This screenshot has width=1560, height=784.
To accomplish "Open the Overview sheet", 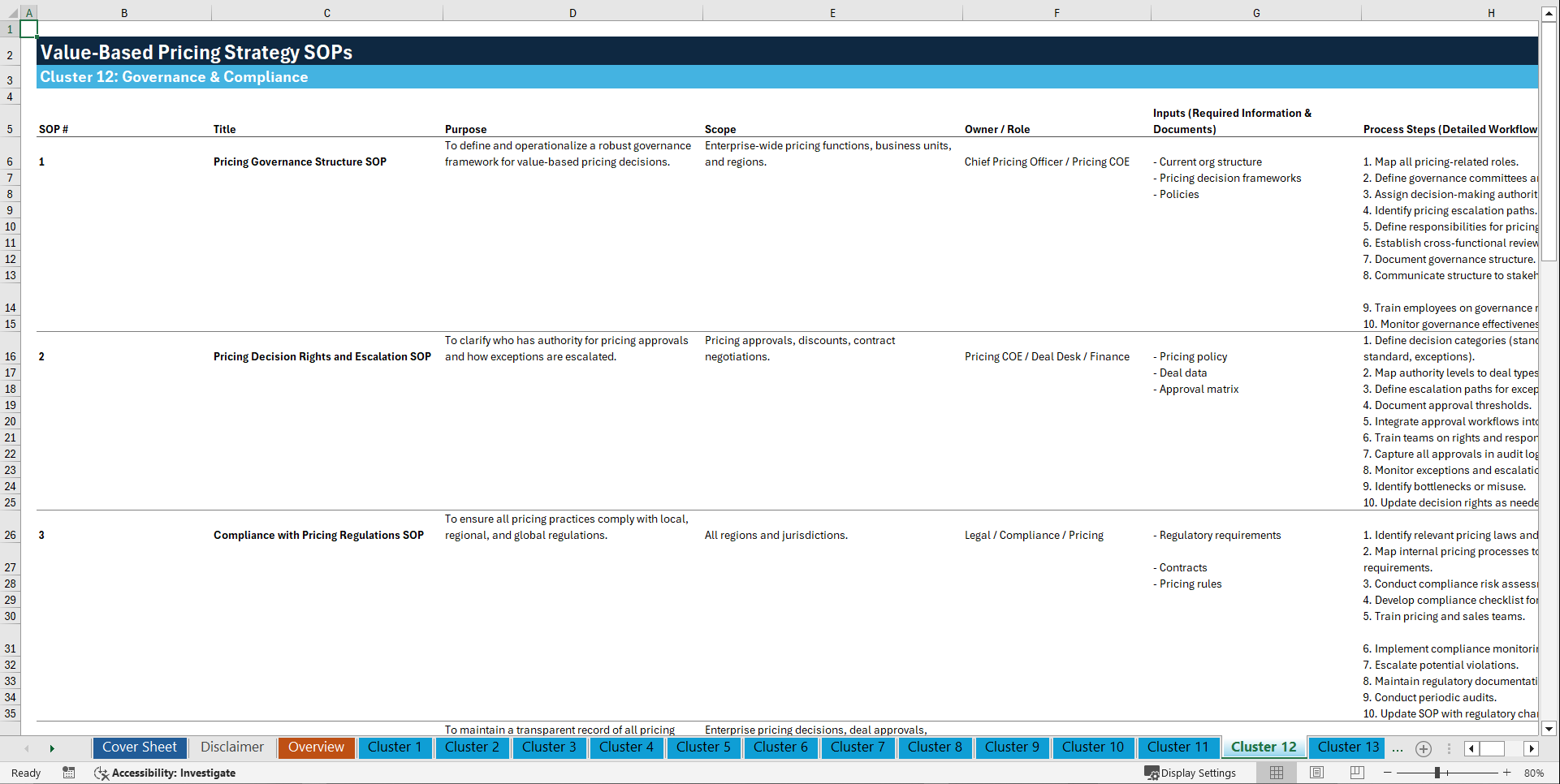I will coord(316,747).
